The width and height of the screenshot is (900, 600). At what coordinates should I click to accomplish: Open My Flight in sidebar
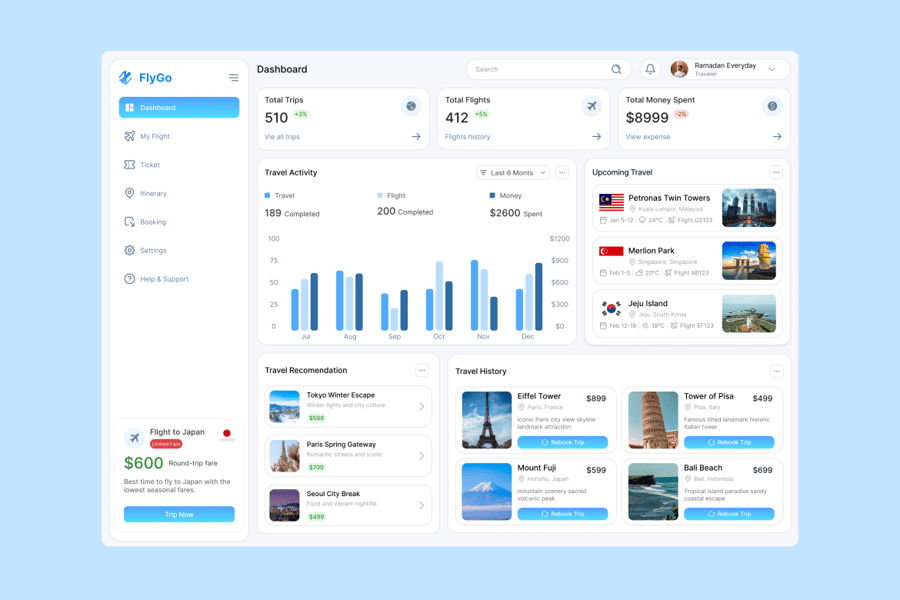[x=155, y=136]
